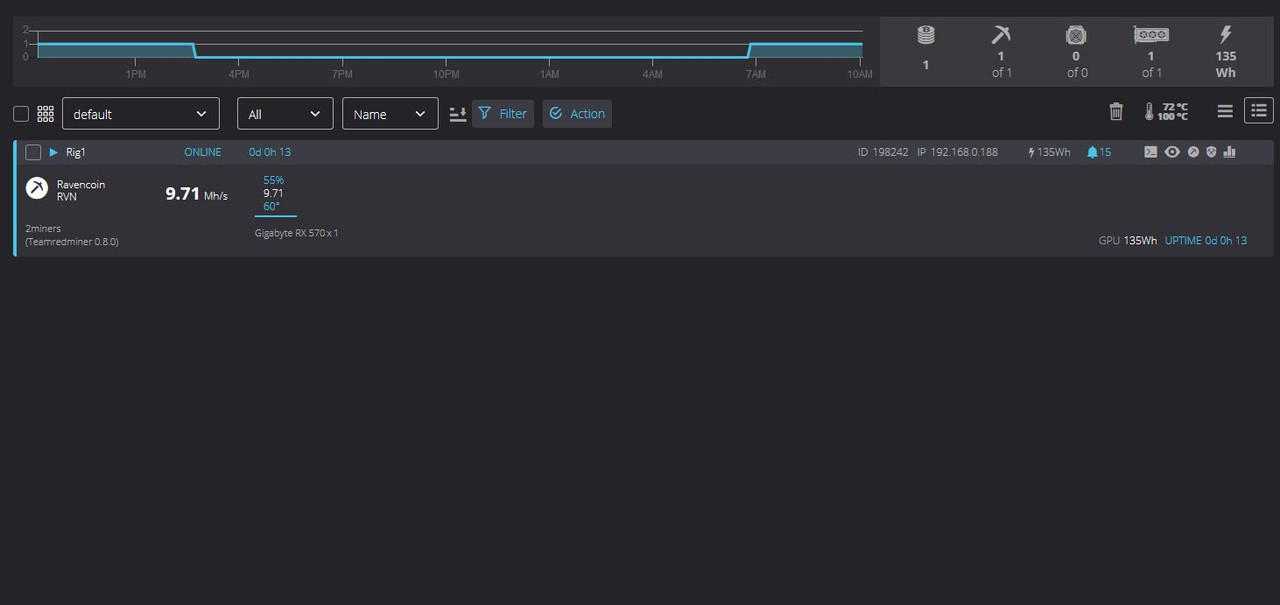Open Rig1 statistics bar chart icon

(x=1229, y=152)
